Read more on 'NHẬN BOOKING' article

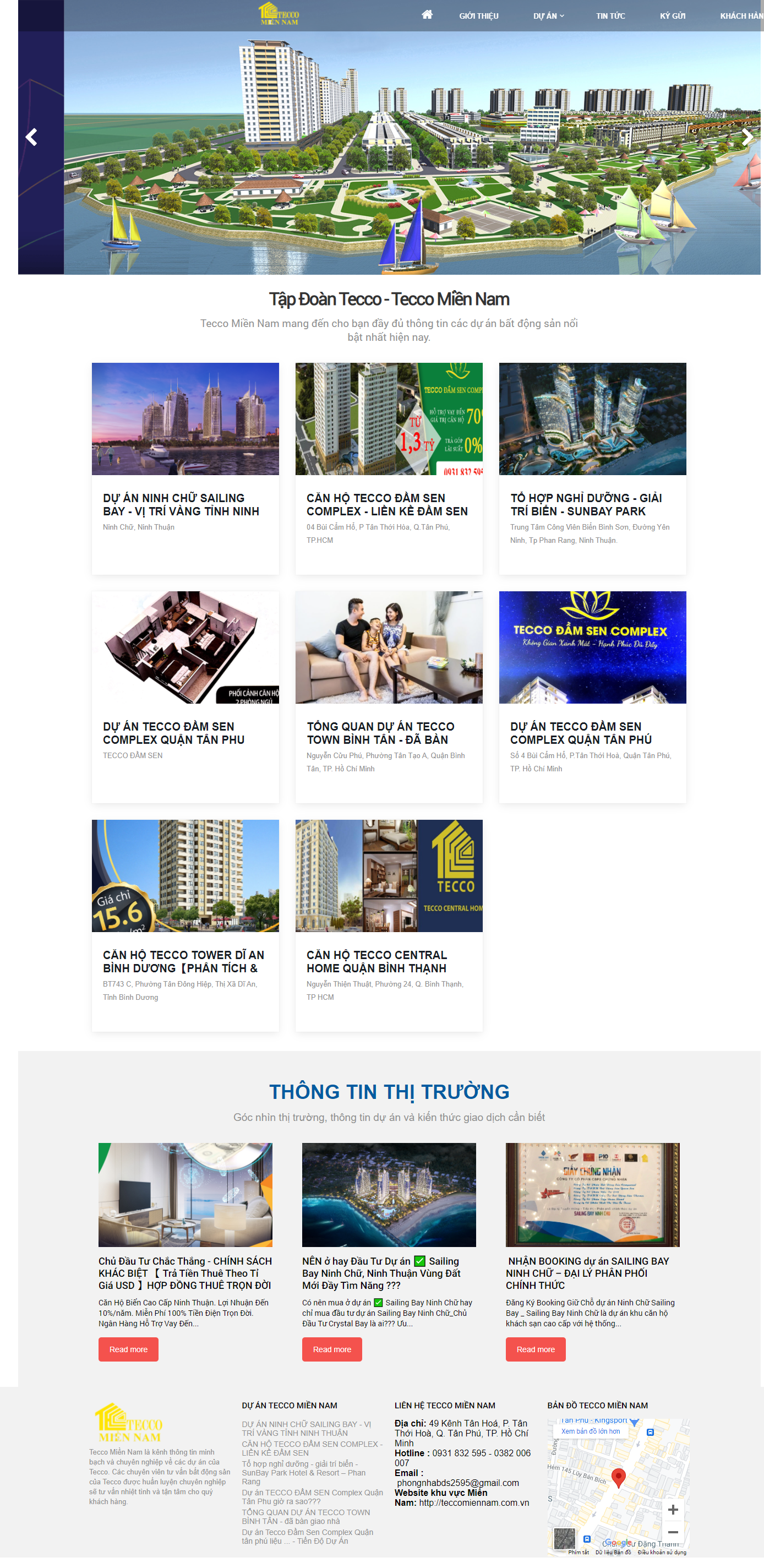pyautogui.click(x=536, y=1349)
